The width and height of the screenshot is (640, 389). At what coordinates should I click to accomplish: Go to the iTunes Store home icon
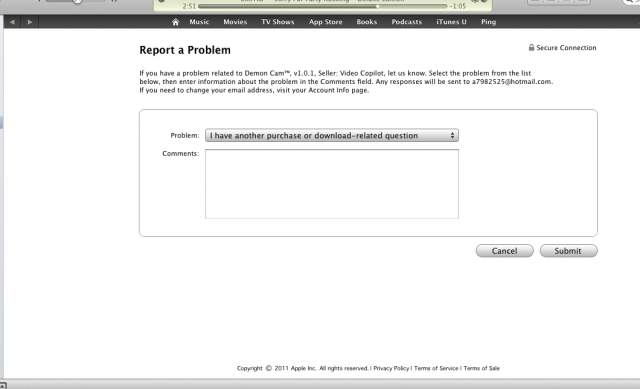pyautogui.click(x=176, y=22)
